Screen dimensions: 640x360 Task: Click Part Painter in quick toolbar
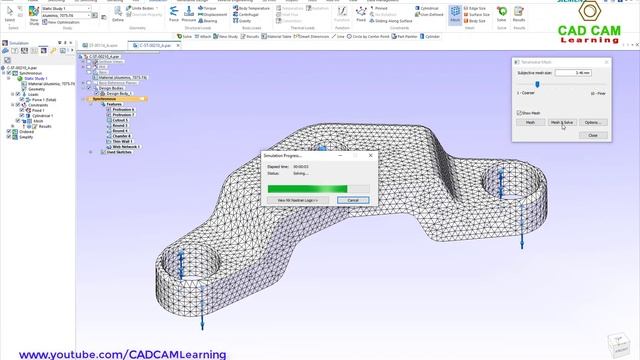[x=404, y=36]
